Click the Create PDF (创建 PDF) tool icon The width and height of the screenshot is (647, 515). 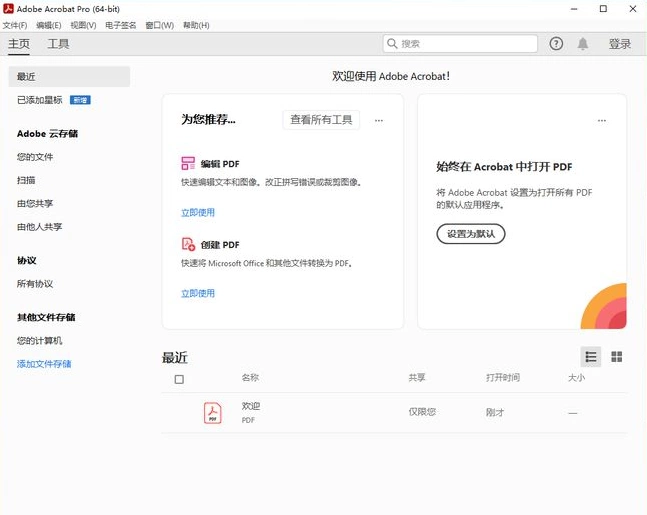click(x=188, y=244)
